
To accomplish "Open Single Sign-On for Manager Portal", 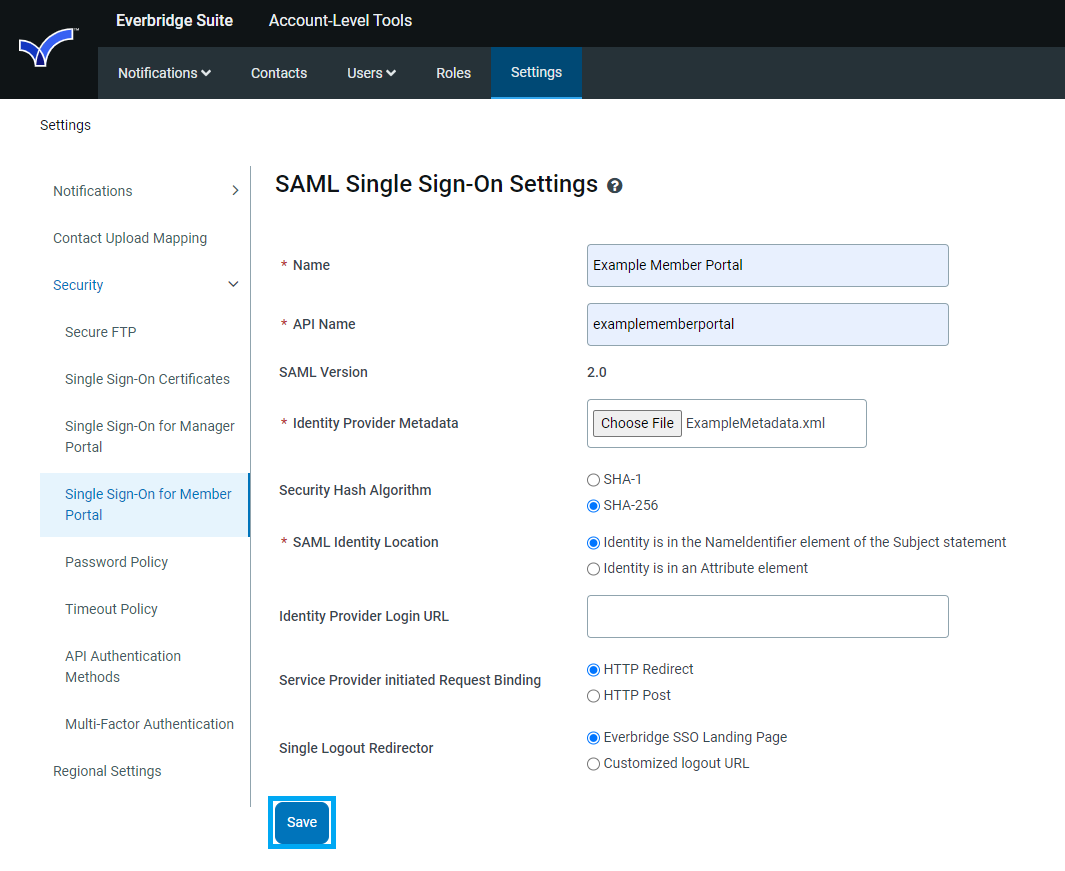I will (x=149, y=436).
